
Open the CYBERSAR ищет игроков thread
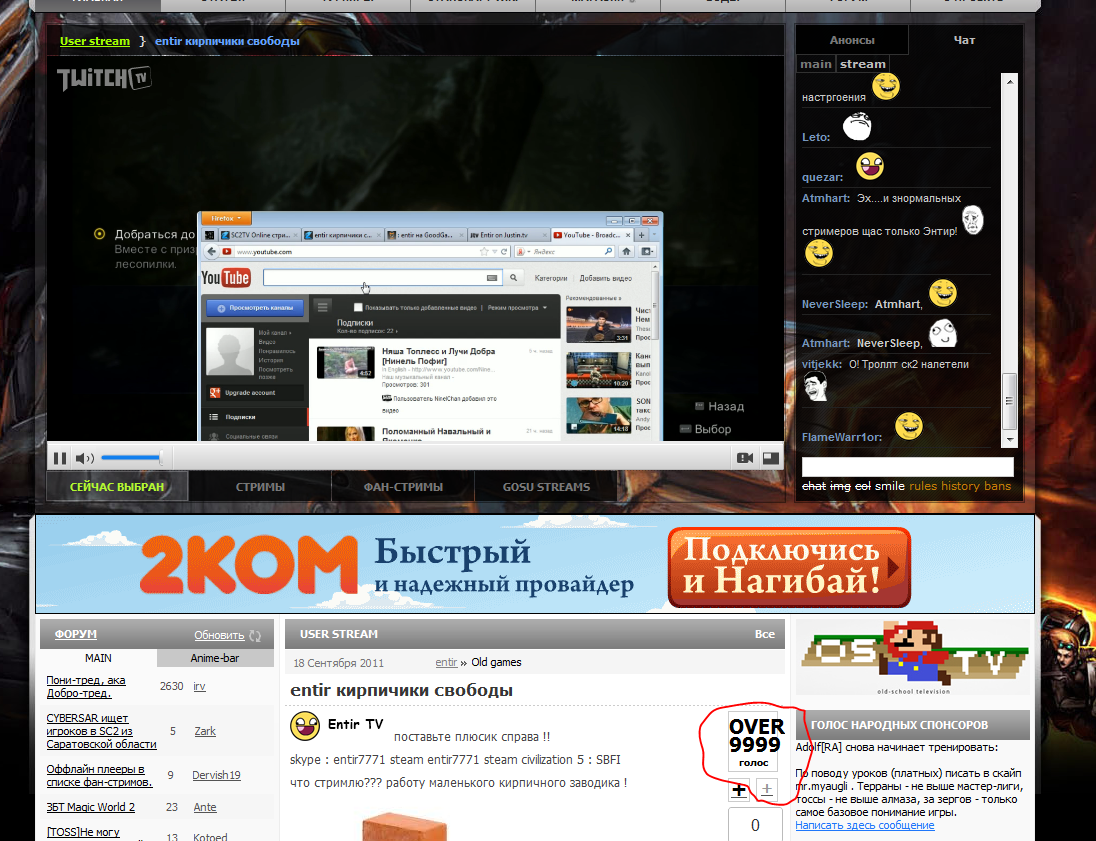coord(101,731)
